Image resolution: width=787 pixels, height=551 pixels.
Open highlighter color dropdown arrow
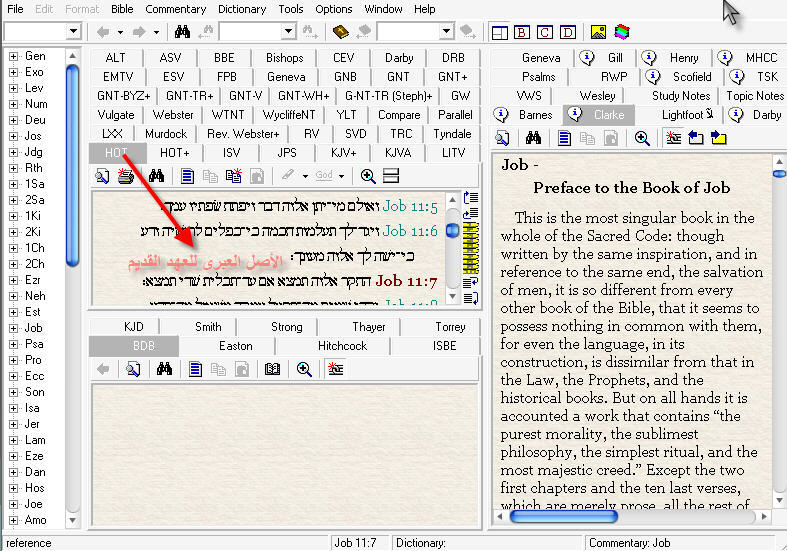point(305,176)
